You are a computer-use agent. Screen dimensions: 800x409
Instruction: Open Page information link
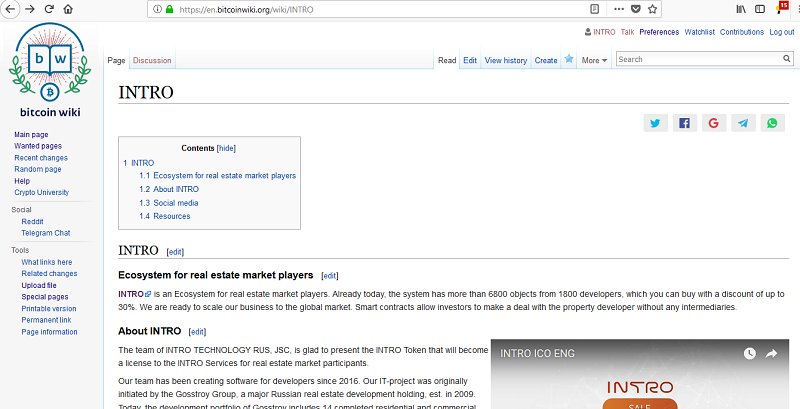pyautogui.click(x=49, y=331)
